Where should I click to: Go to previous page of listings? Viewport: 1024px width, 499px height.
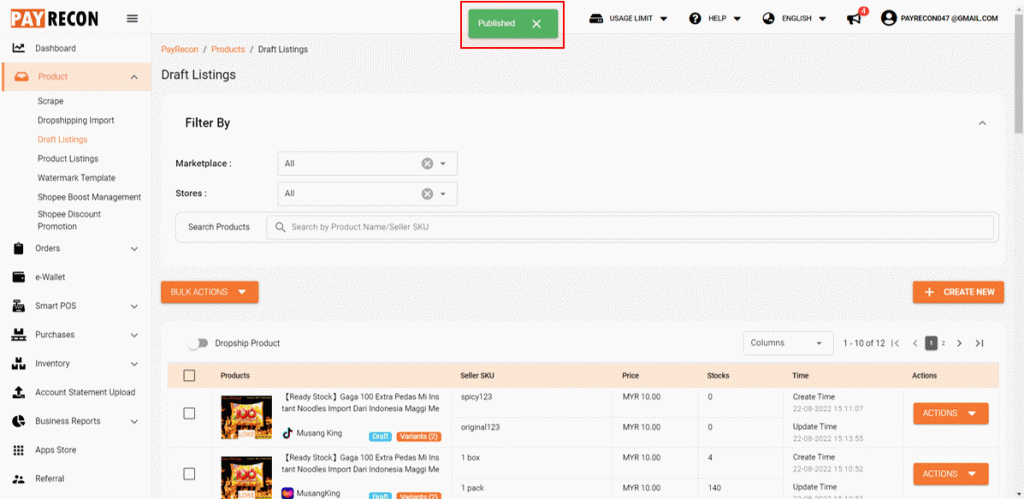(x=916, y=343)
